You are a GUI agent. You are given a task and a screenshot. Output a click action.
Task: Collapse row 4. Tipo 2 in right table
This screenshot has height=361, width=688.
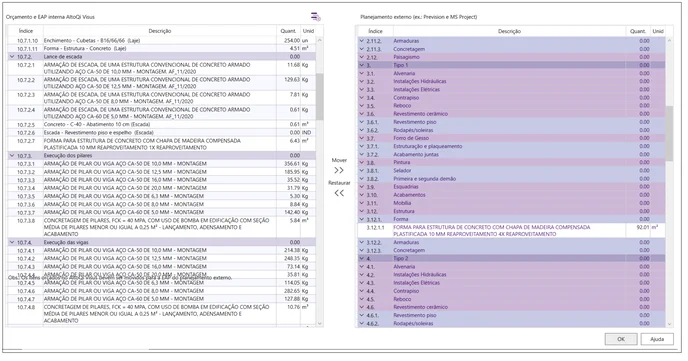click(x=362, y=258)
